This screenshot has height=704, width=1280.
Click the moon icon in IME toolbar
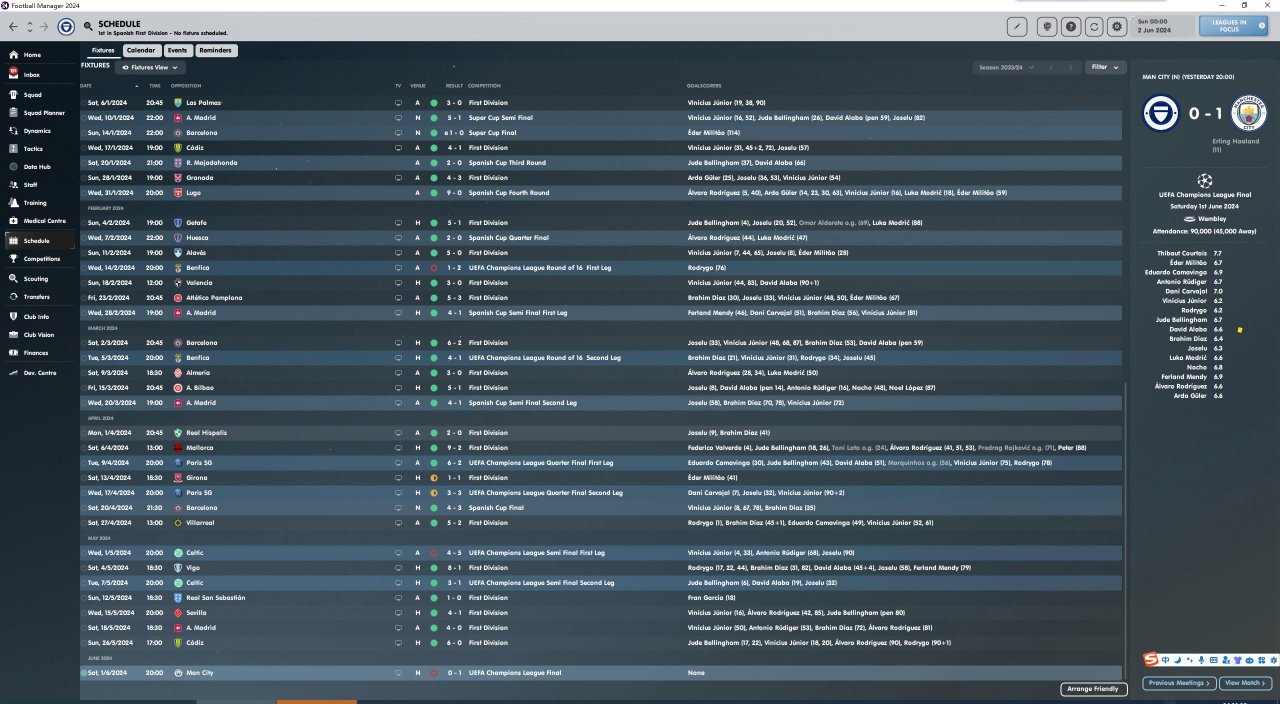pyautogui.click(x=1179, y=660)
